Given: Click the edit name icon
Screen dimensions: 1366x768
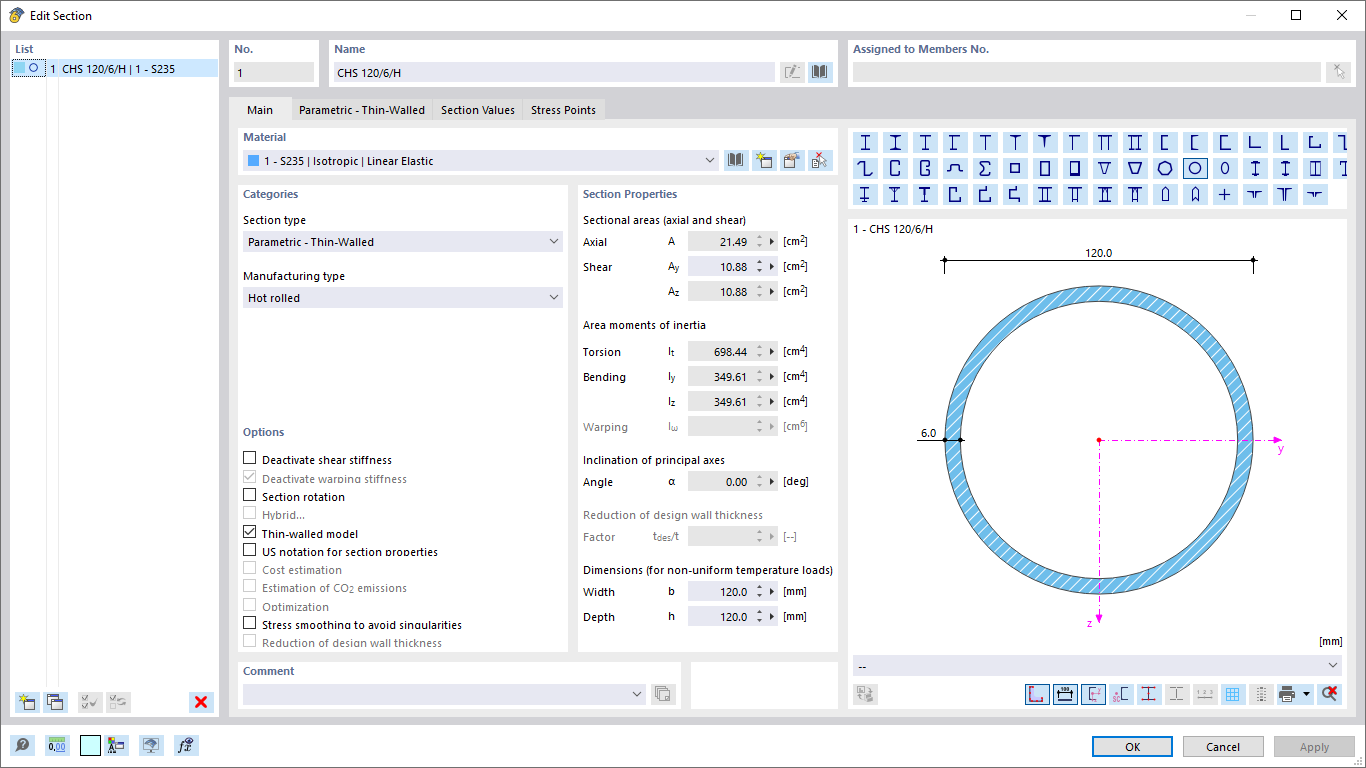Looking at the screenshot, I should [x=792, y=72].
